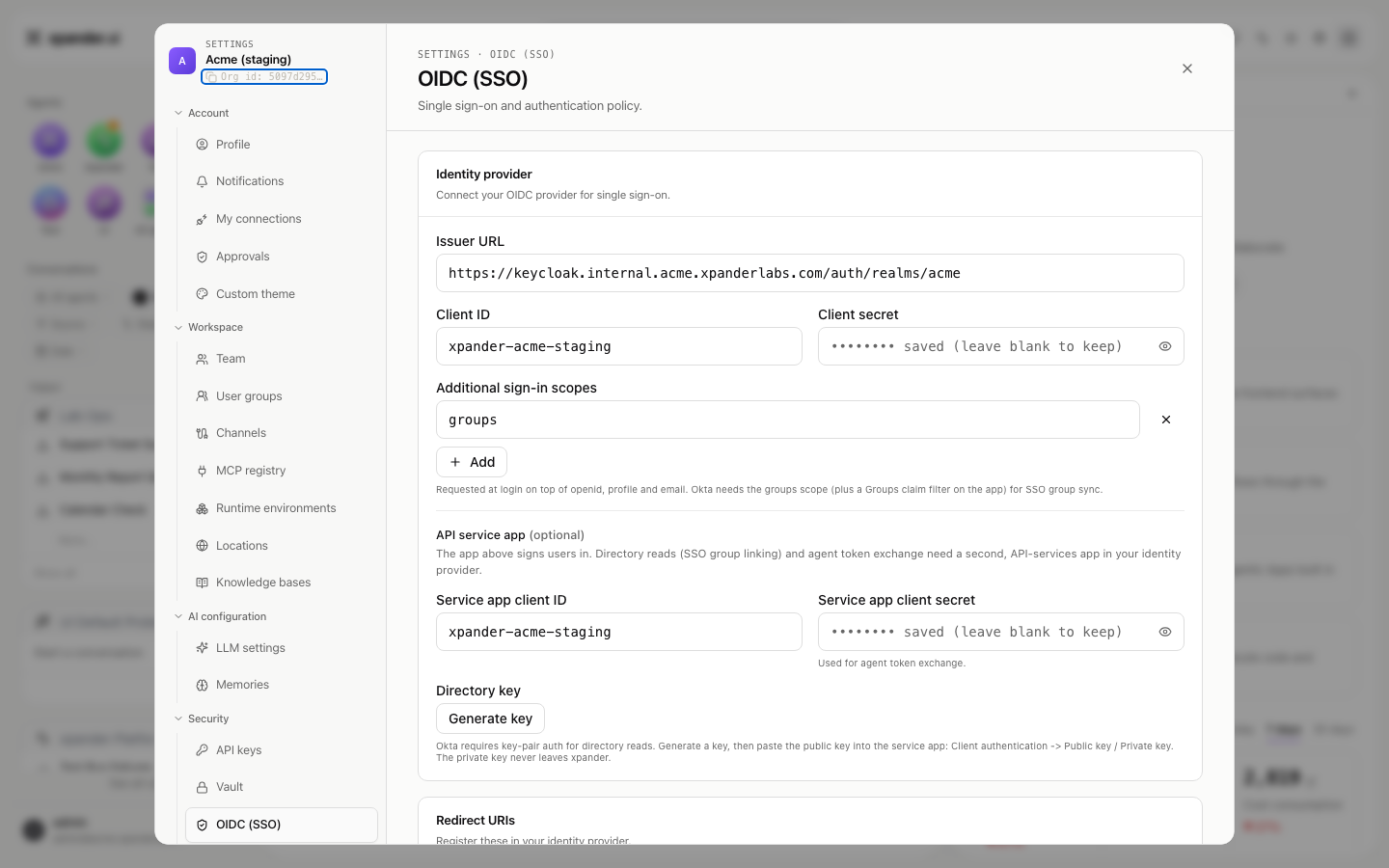Viewport: 1389px width, 868px height.
Task: Select the My connections plug icon
Action: click(x=203, y=219)
